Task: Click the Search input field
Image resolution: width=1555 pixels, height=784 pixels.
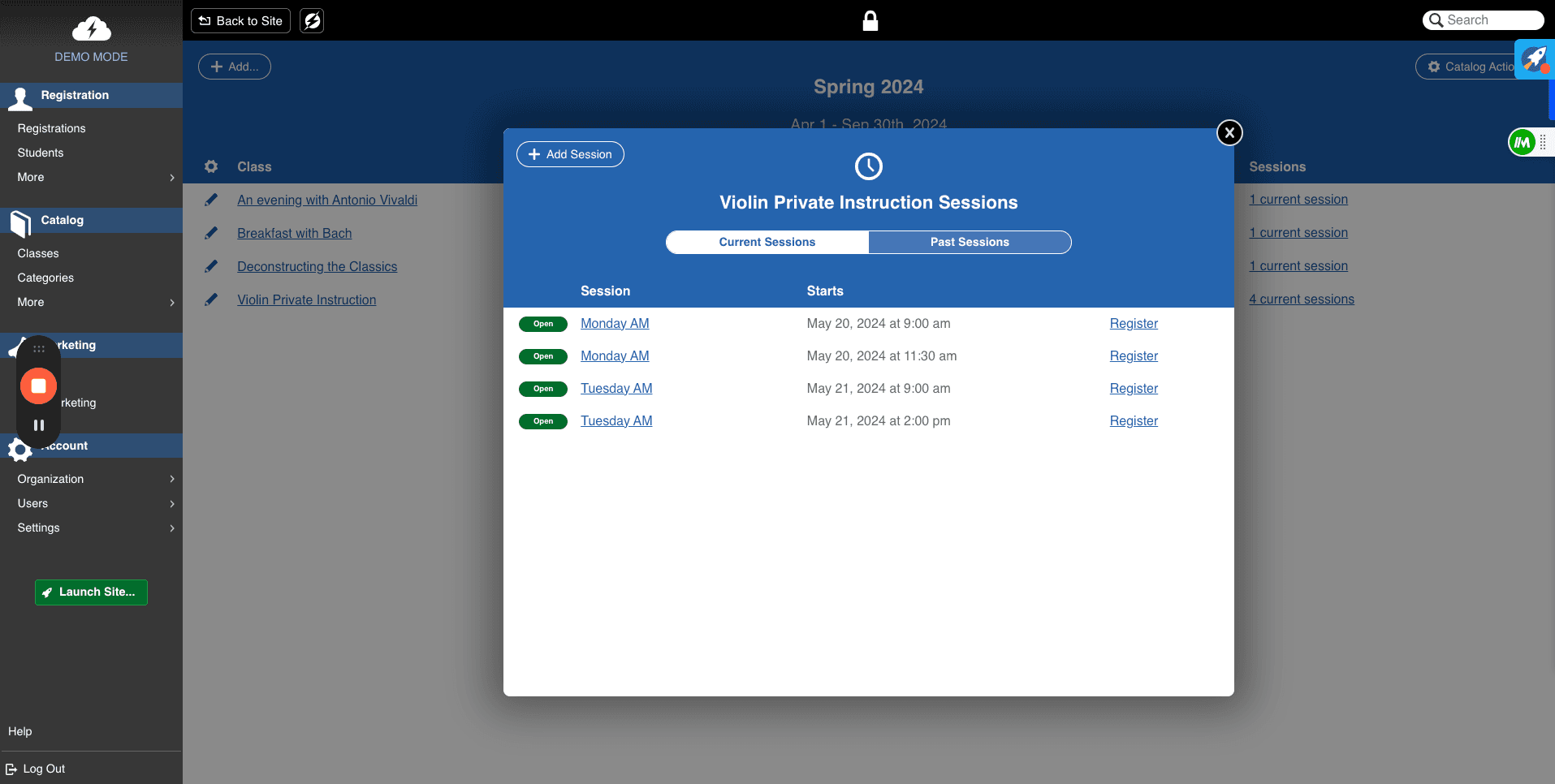Action: 1483,20
